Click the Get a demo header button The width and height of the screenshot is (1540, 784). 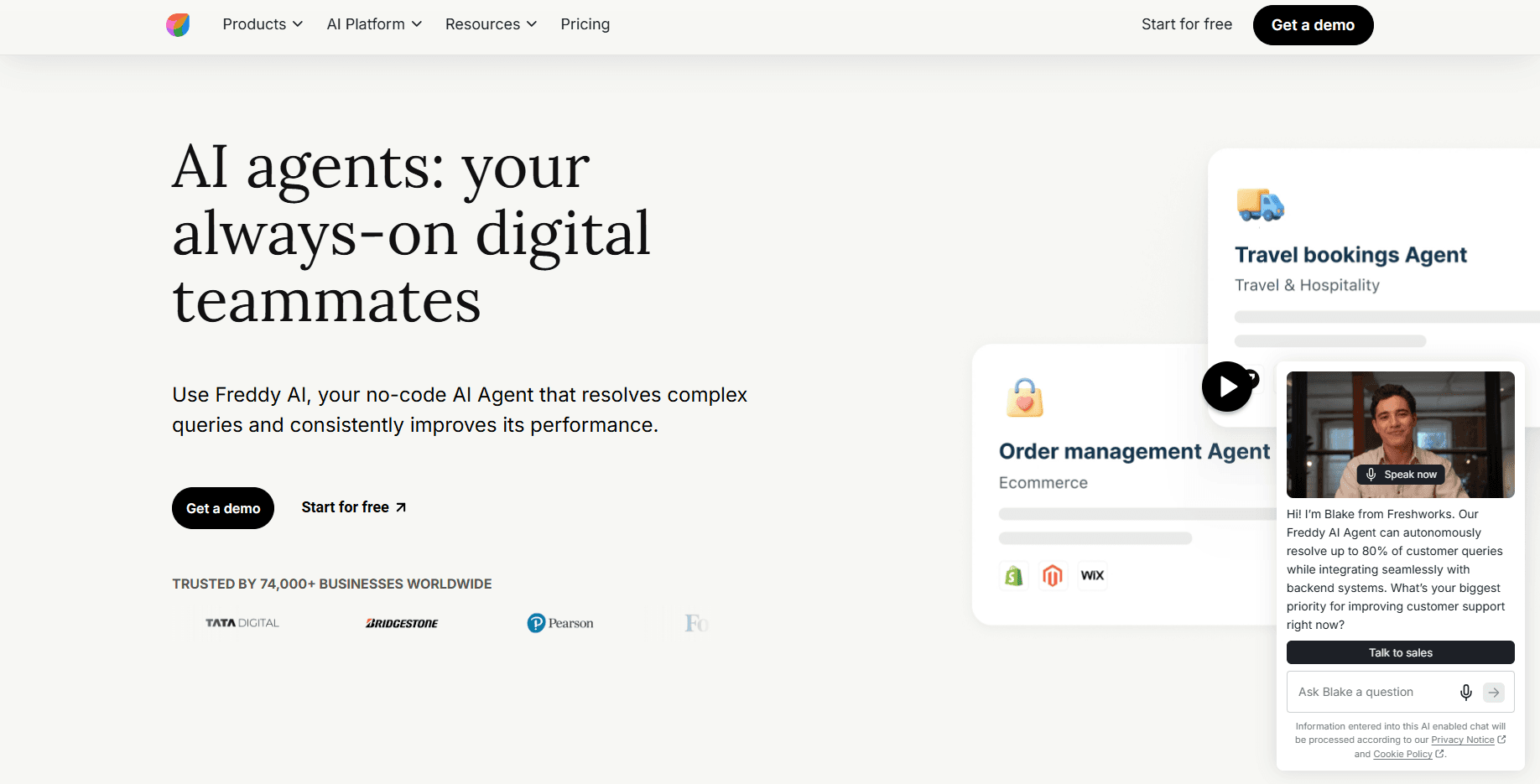coord(1313,25)
